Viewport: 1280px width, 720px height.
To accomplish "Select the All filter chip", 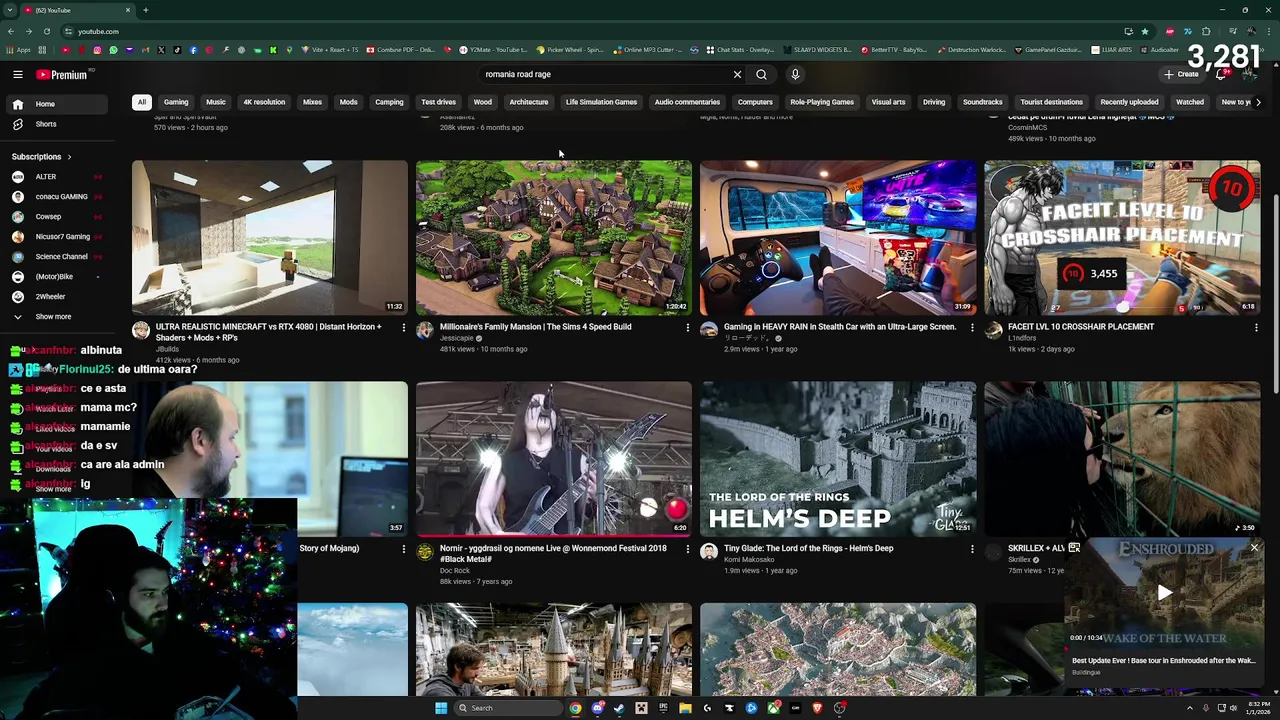I will [x=142, y=102].
